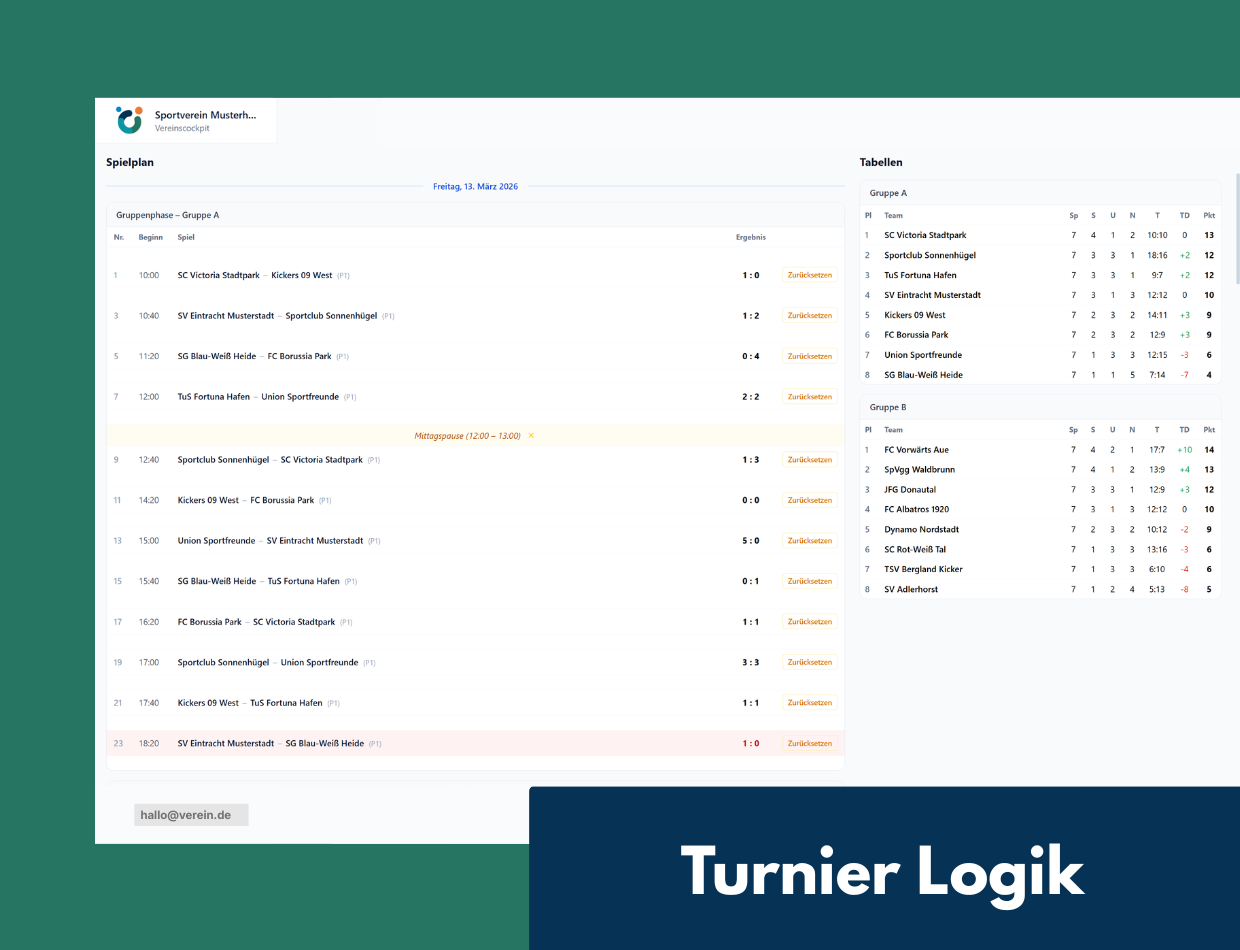This screenshot has height=950, width=1240.
Task: Click the Sportverein club logo icon
Action: point(130,120)
